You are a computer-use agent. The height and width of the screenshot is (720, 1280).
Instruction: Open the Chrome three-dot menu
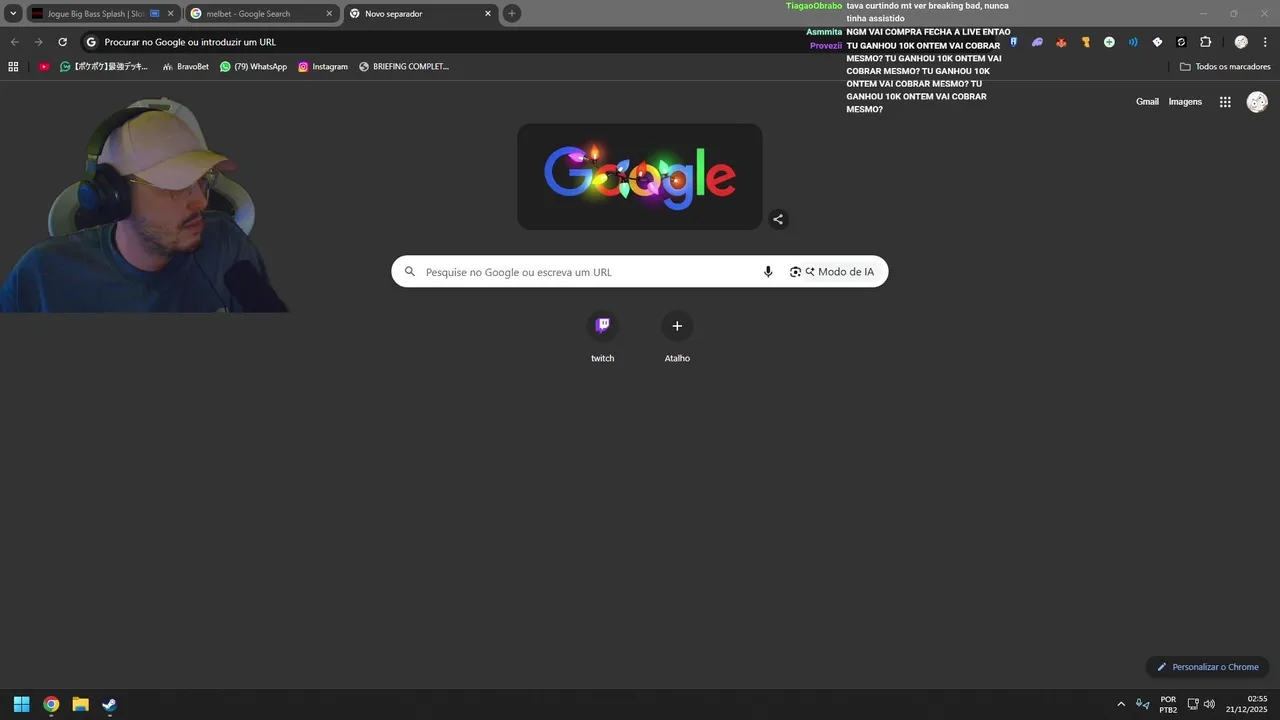(1265, 42)
